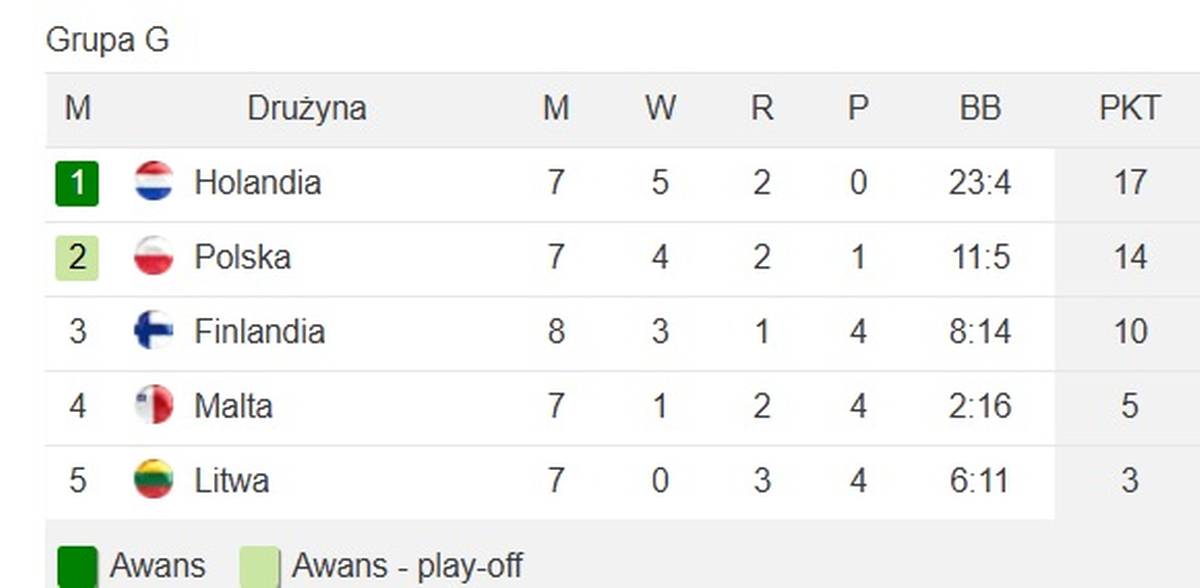Click the Poland flag icon
The image size is (1200, 588).
pyautogui.click(x=154, y=257)
